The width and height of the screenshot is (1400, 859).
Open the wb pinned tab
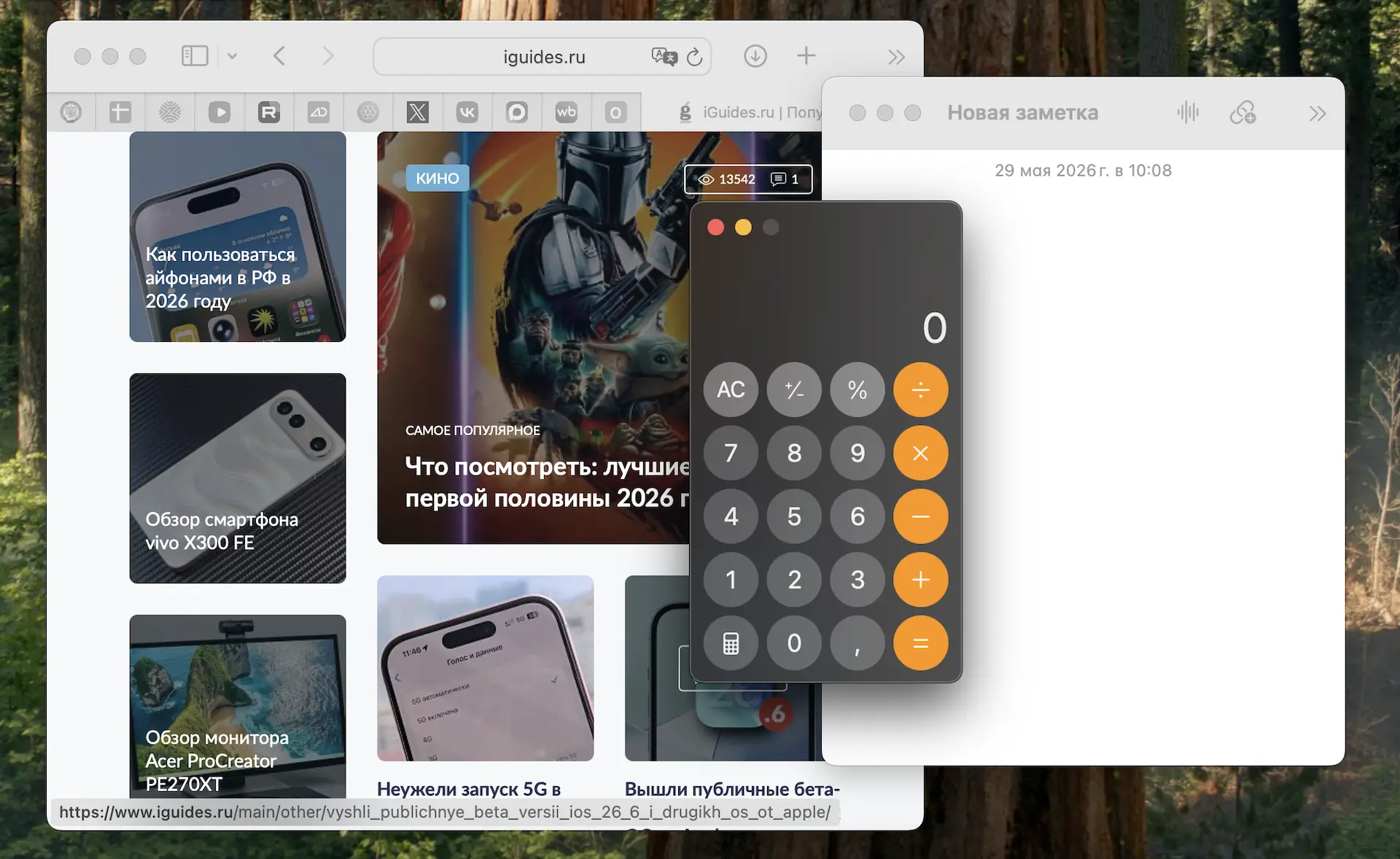pyautogui.click(x=567, y=112)
